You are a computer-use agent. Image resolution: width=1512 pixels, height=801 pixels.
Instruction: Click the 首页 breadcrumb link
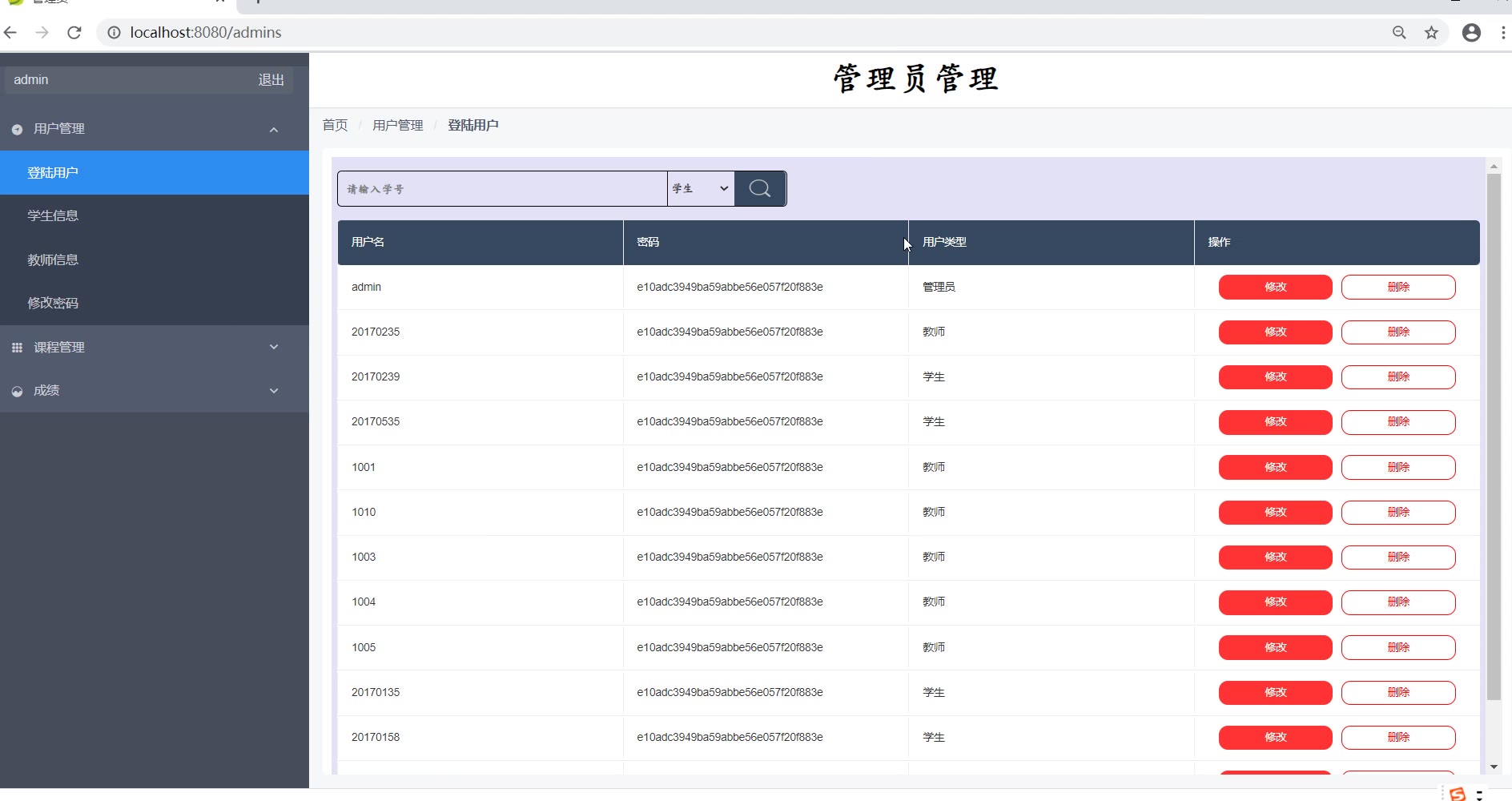coord(335,125)
